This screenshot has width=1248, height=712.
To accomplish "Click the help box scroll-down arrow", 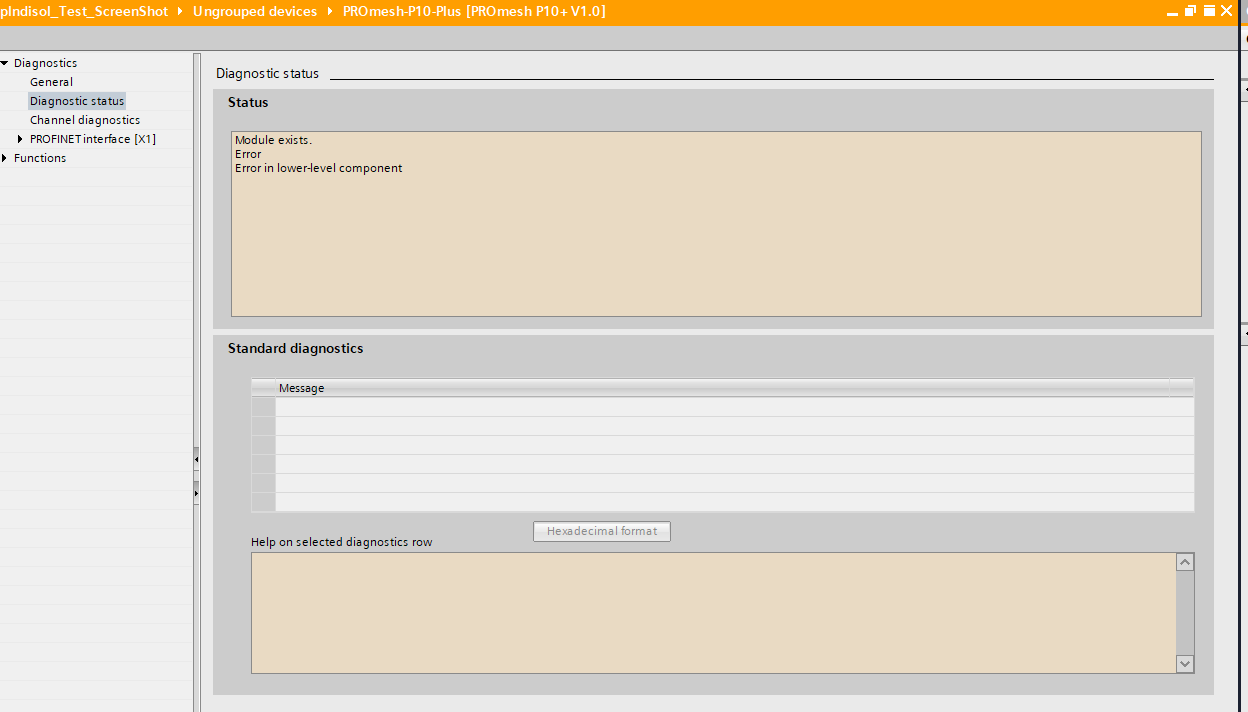I will click(x=1185, y=663).
